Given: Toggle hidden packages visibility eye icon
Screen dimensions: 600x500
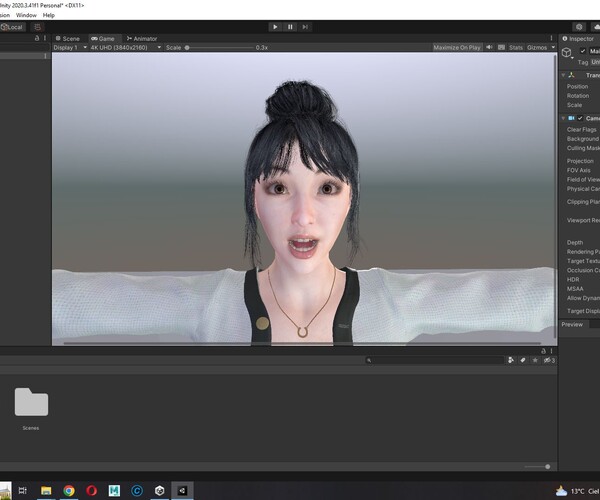Looking at the screenshot, I should coord(549,360).
